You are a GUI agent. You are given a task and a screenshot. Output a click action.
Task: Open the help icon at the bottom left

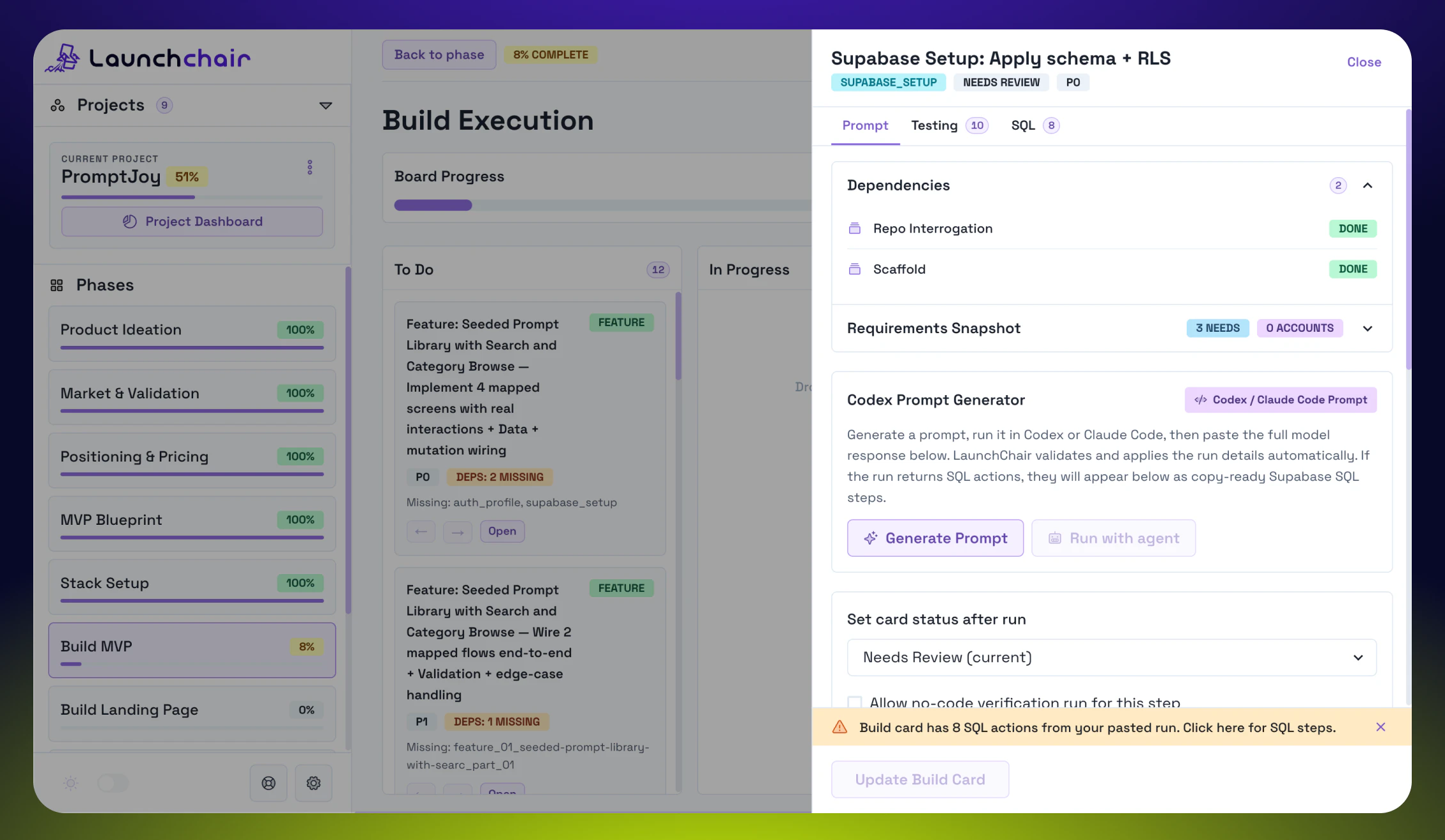pyautogui.click(x=269, y=782)
